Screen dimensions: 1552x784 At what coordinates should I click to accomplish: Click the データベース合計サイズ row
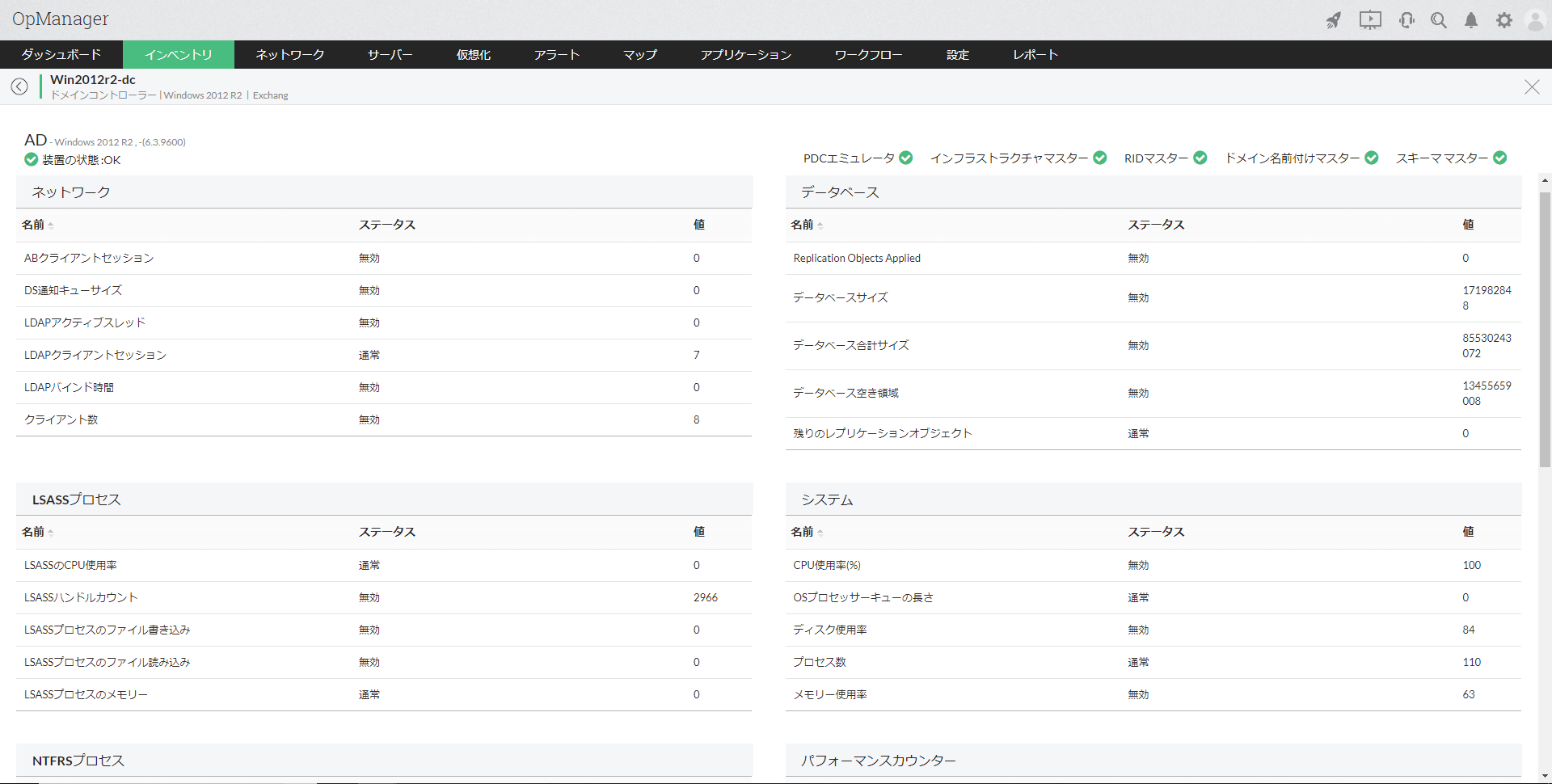click(1153, 345)
